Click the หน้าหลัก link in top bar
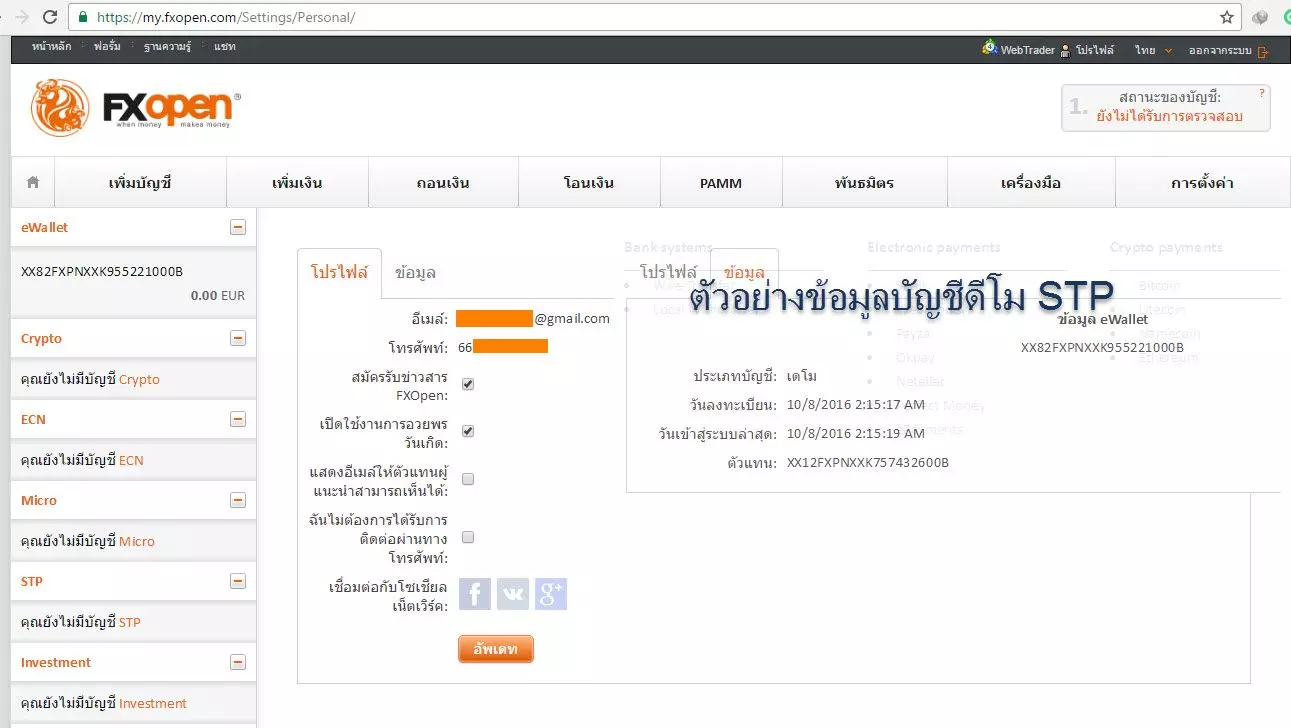 click(x=51, y=46)
